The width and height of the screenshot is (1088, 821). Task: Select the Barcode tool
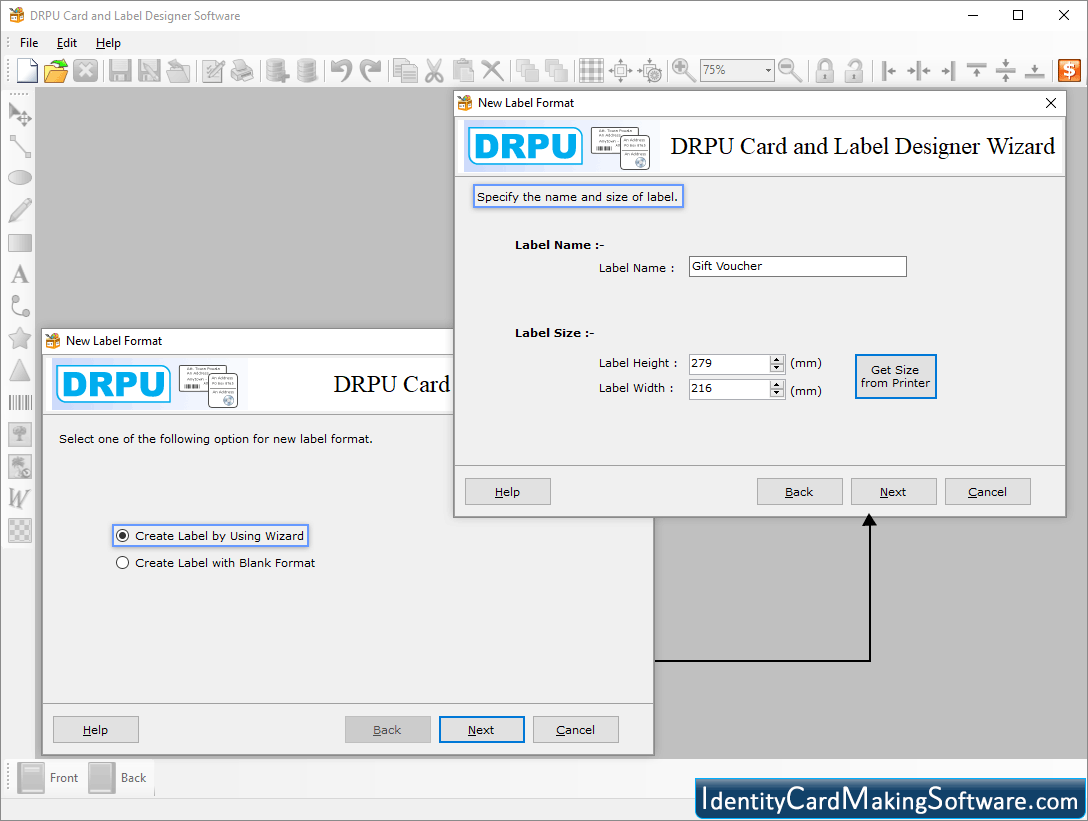tap(20, 403)
